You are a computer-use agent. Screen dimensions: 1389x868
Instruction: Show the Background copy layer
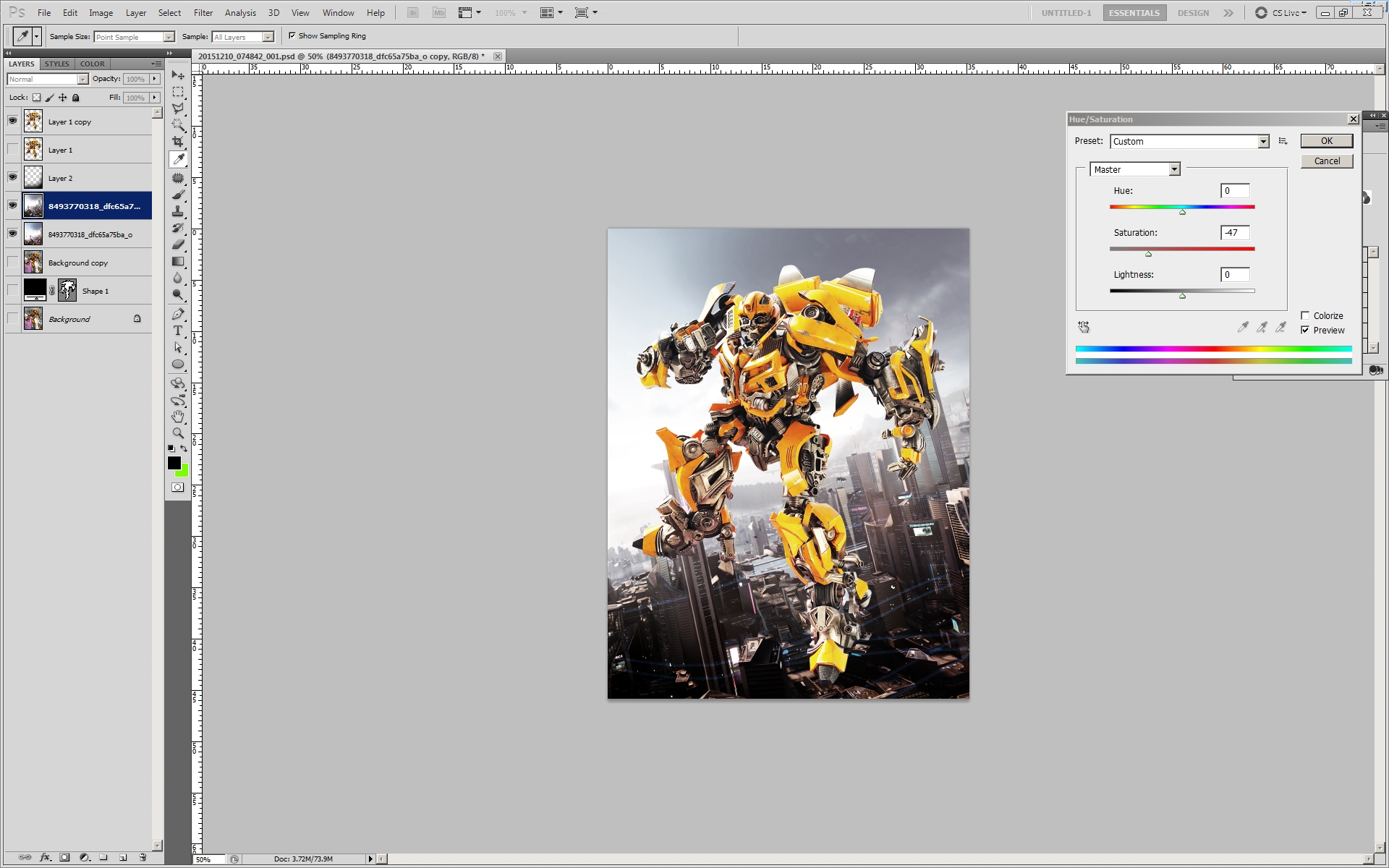click(x=12, y=262)
